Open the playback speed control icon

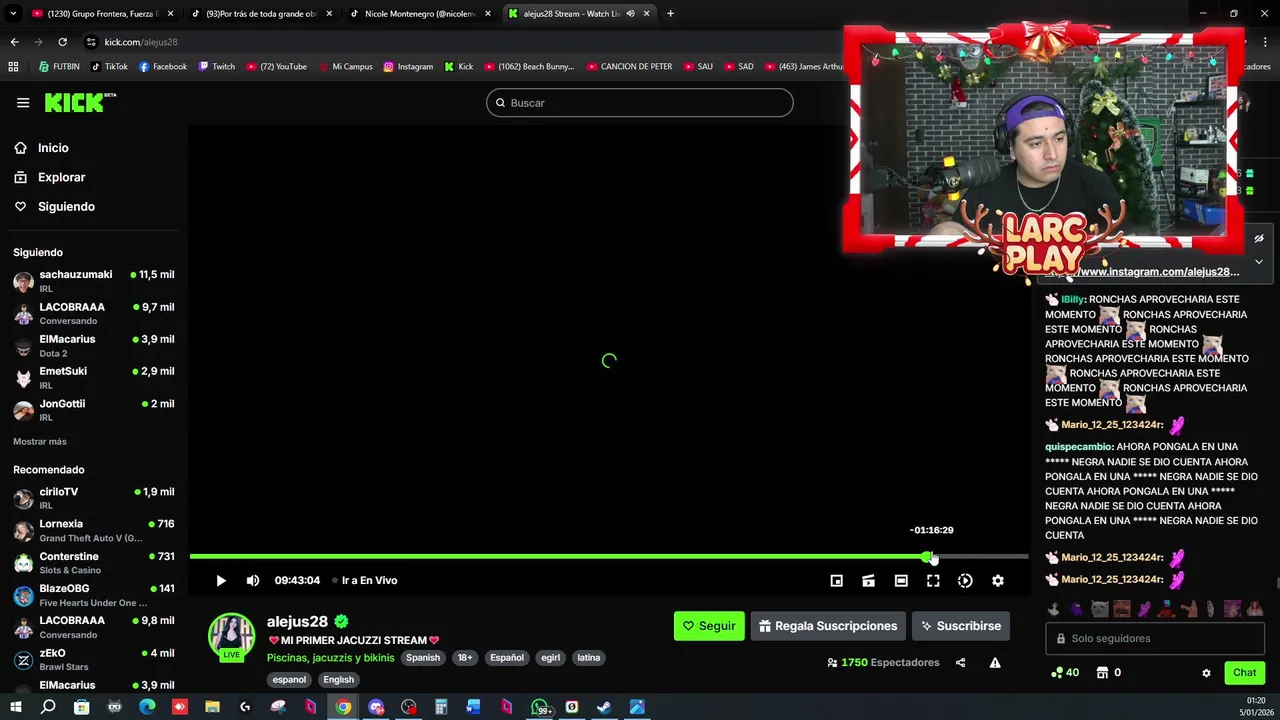[965, 581]
